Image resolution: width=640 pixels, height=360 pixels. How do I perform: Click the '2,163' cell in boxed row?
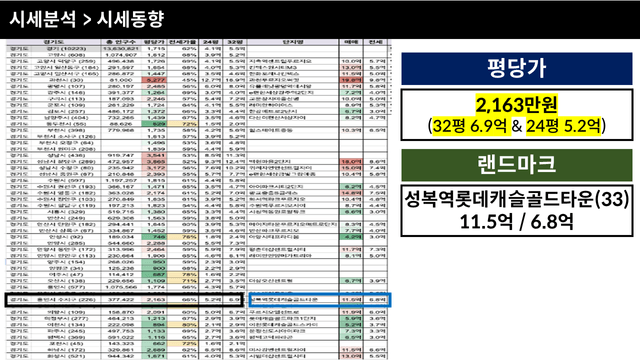pyautogui.click(x=154, y=300)
